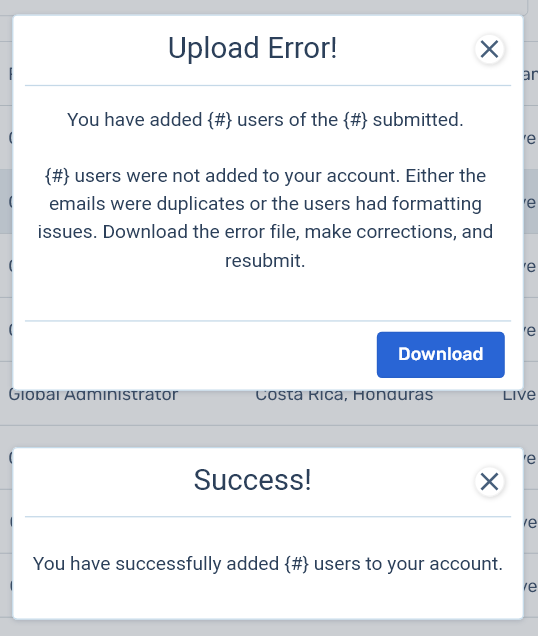
Task: Select the Success! heading
Action: click(252, 480)
